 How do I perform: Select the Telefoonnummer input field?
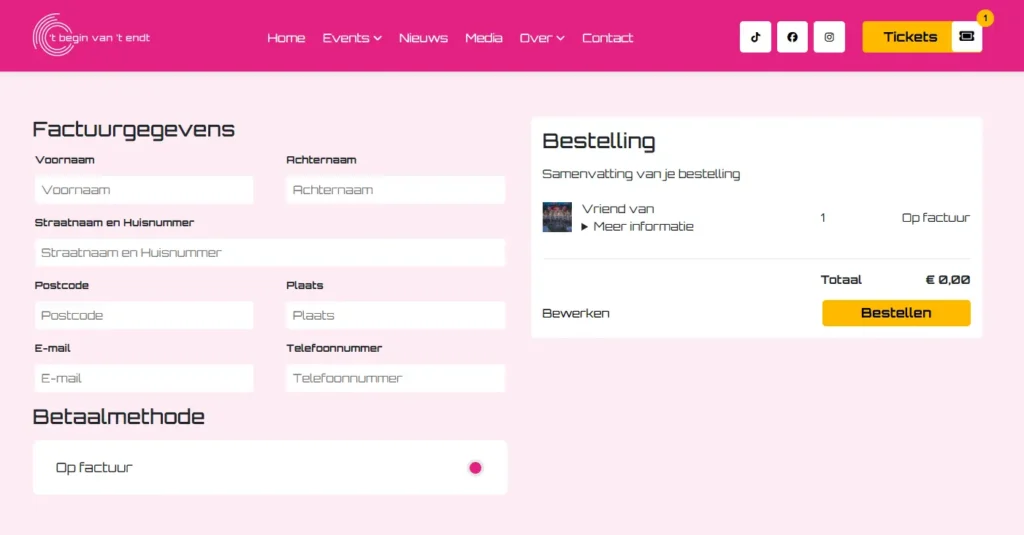point(395,379)
